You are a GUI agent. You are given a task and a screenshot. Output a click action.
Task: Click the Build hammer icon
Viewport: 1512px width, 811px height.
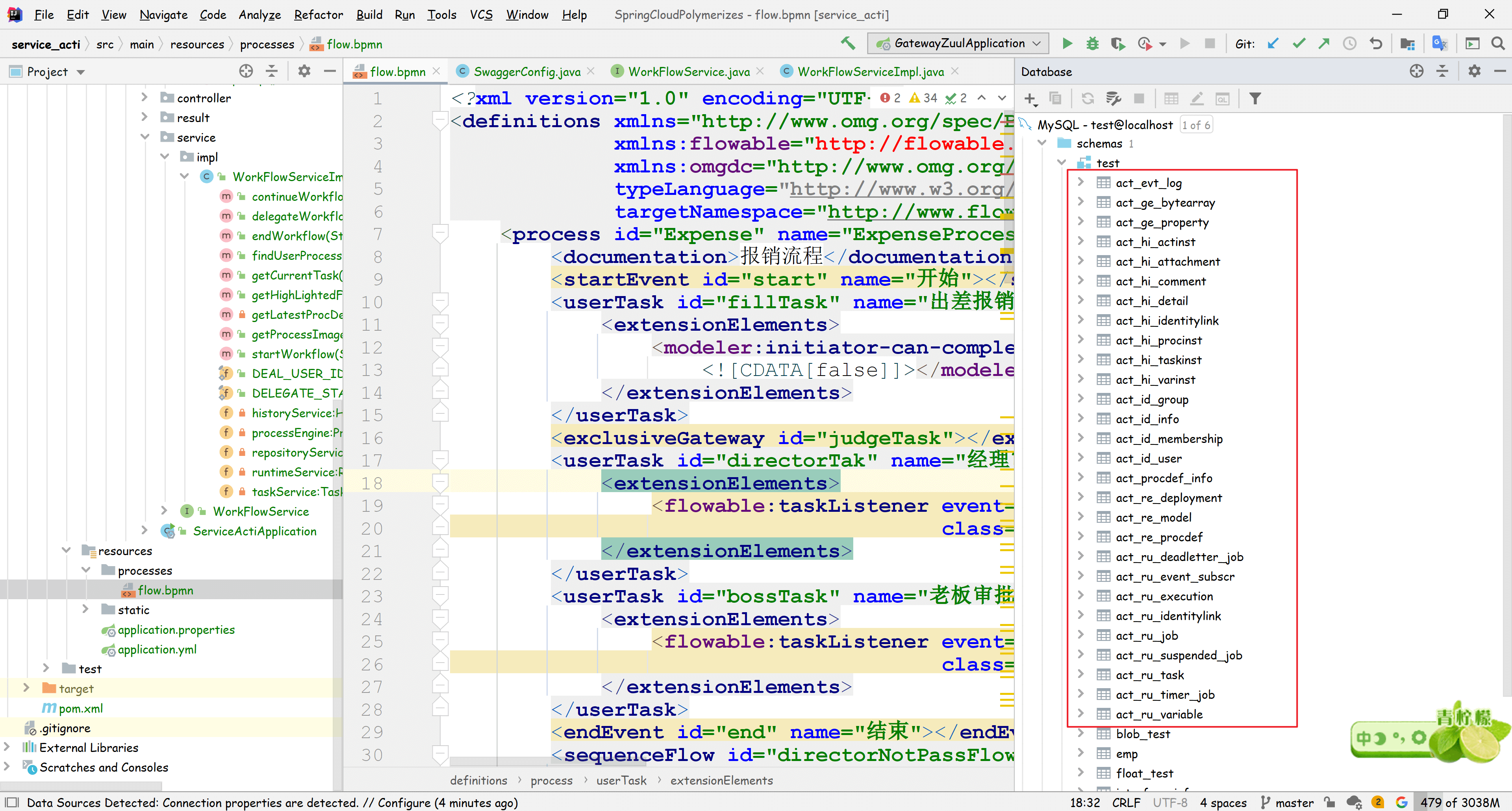[848, 43]
